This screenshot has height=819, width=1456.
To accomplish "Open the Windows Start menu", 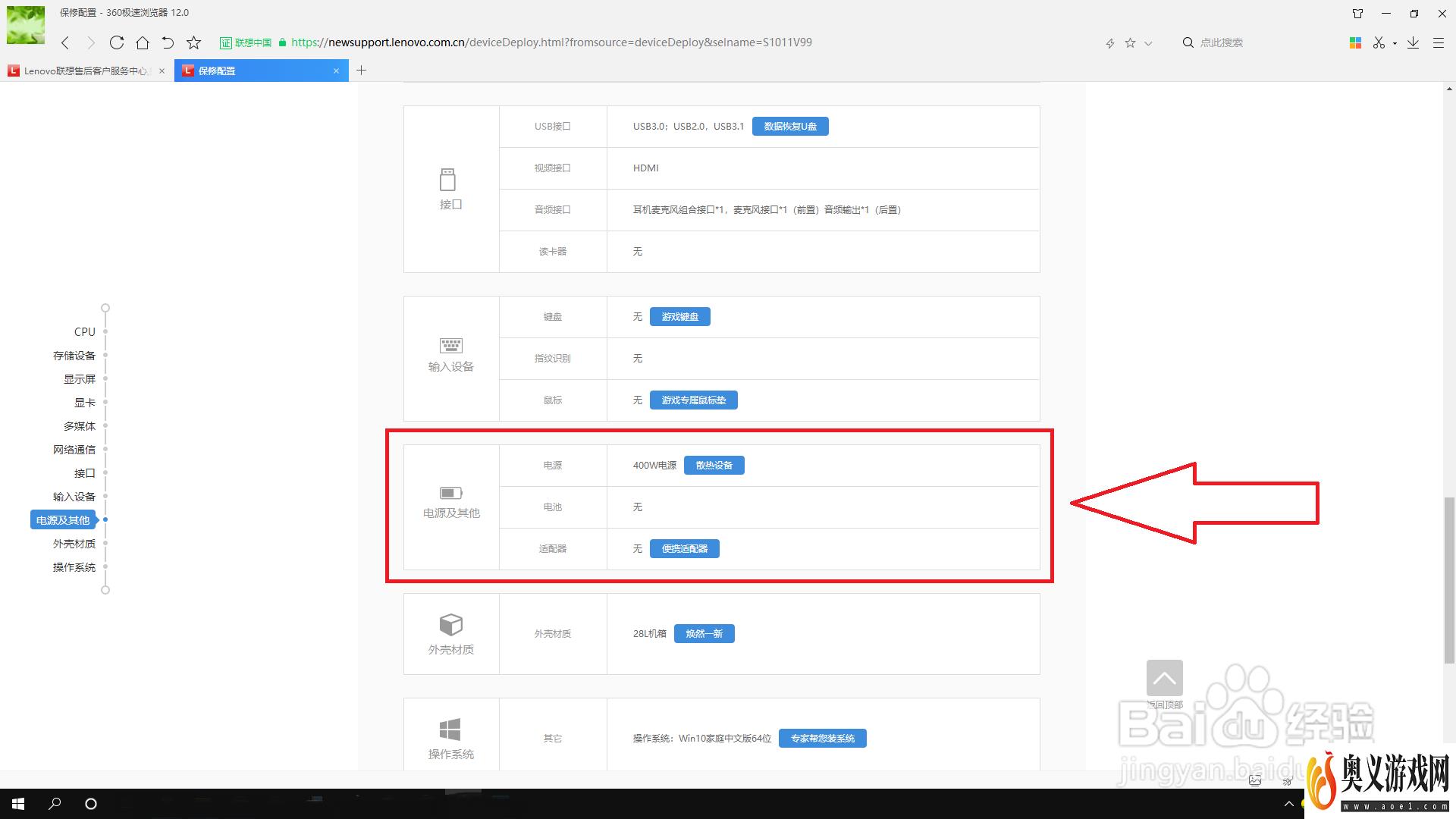I will [x=18, y=804].
